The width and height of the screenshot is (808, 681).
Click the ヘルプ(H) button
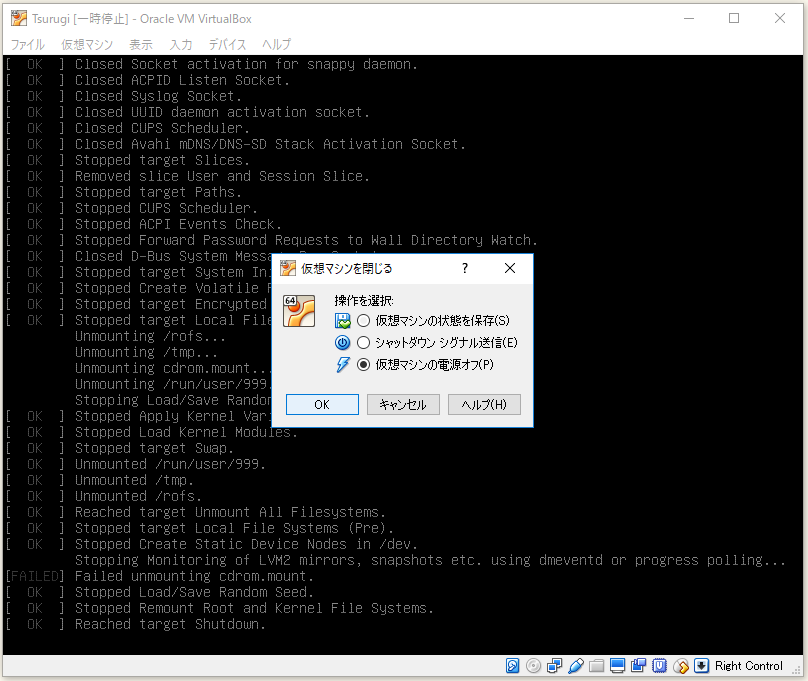click(x=484, y=404)
